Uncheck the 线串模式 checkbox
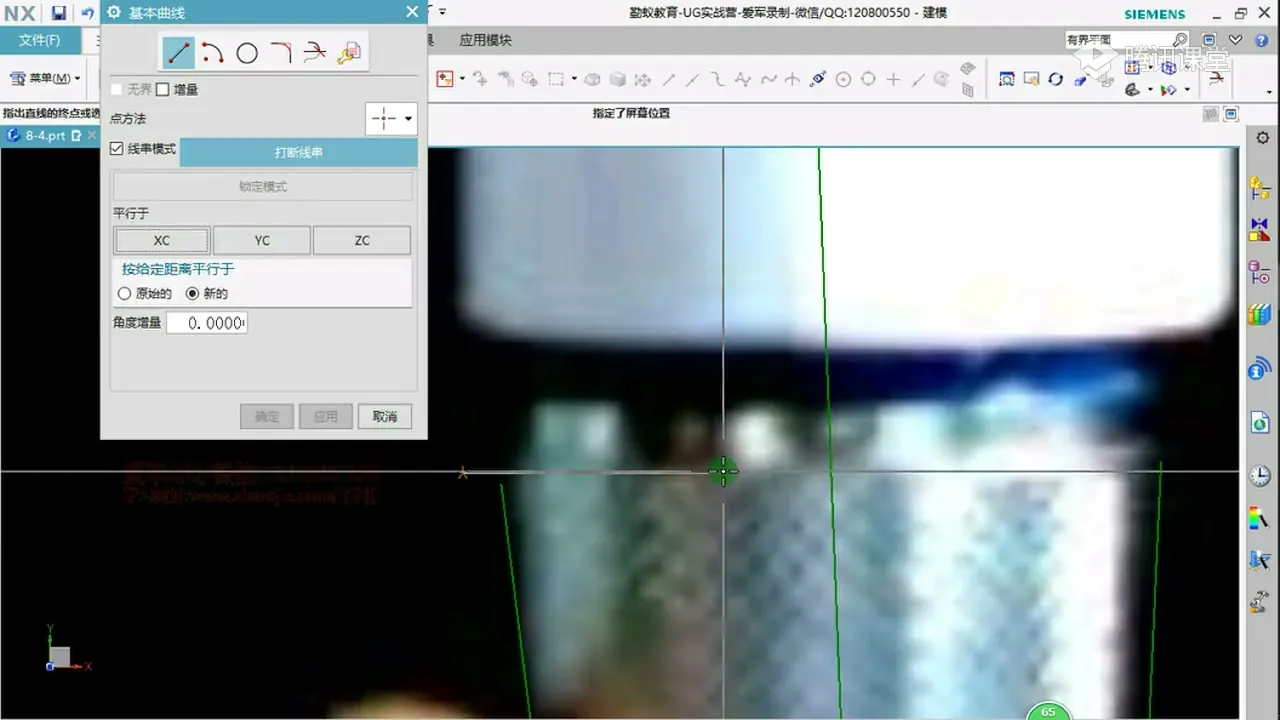This screenshot has width=1280, height=720. click(x=117, y=149)
